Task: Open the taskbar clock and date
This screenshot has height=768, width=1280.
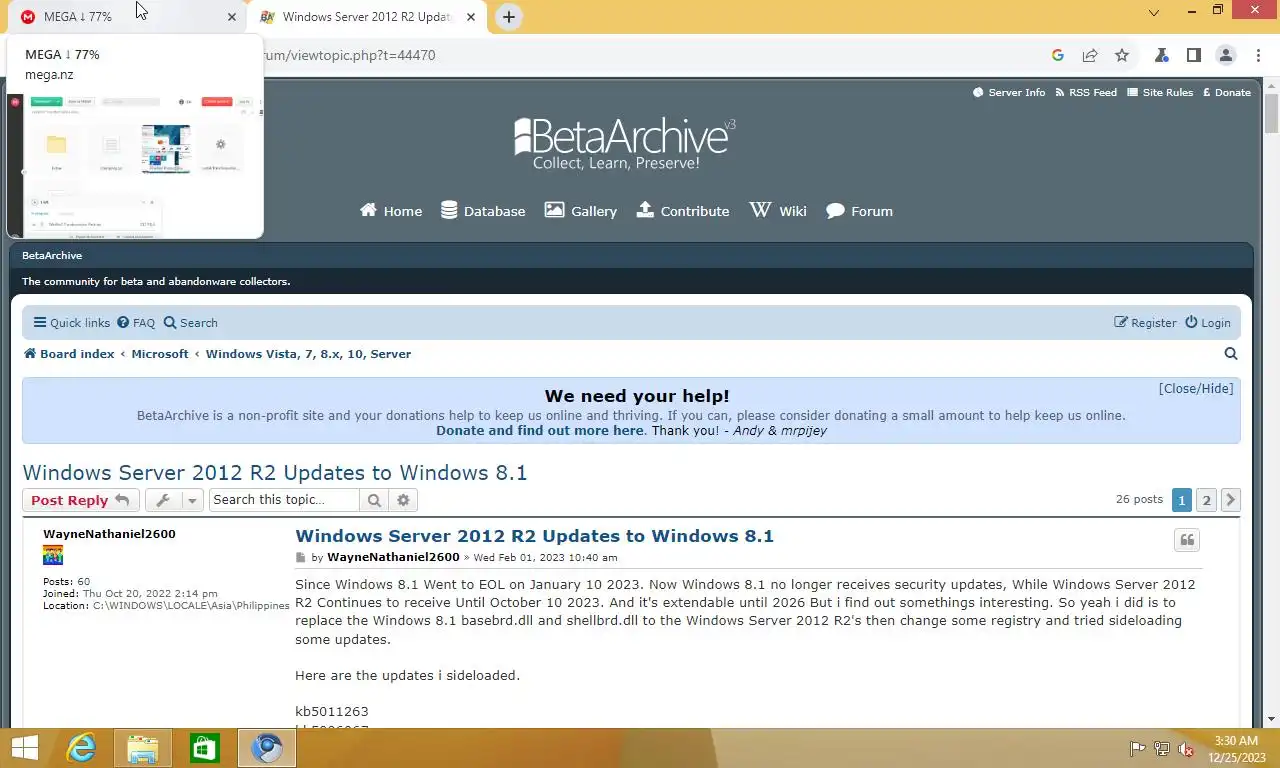Action: click(x=1236, y=748)
